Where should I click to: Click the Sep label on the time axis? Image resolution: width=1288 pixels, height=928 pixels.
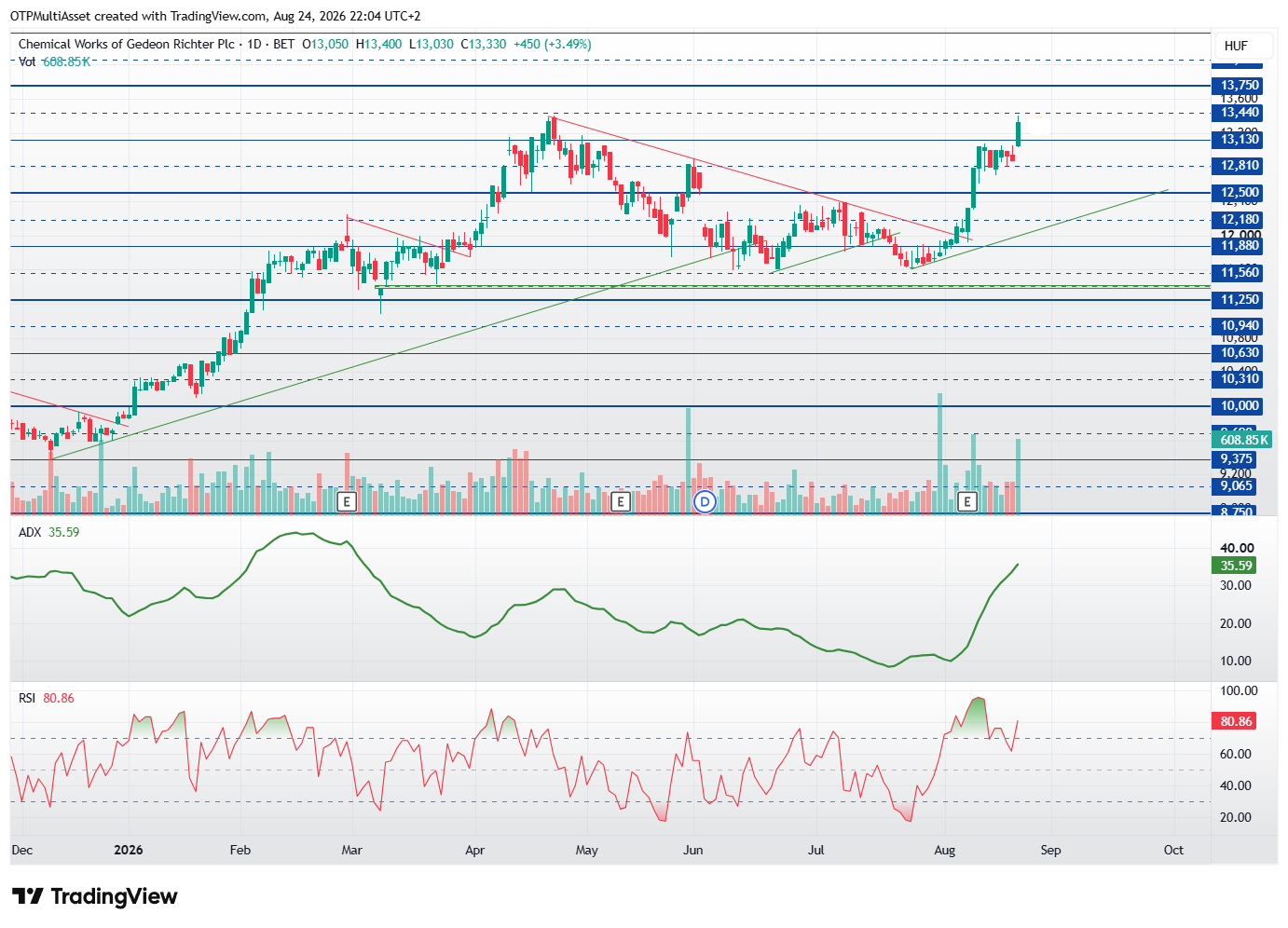click(1051, 850)
